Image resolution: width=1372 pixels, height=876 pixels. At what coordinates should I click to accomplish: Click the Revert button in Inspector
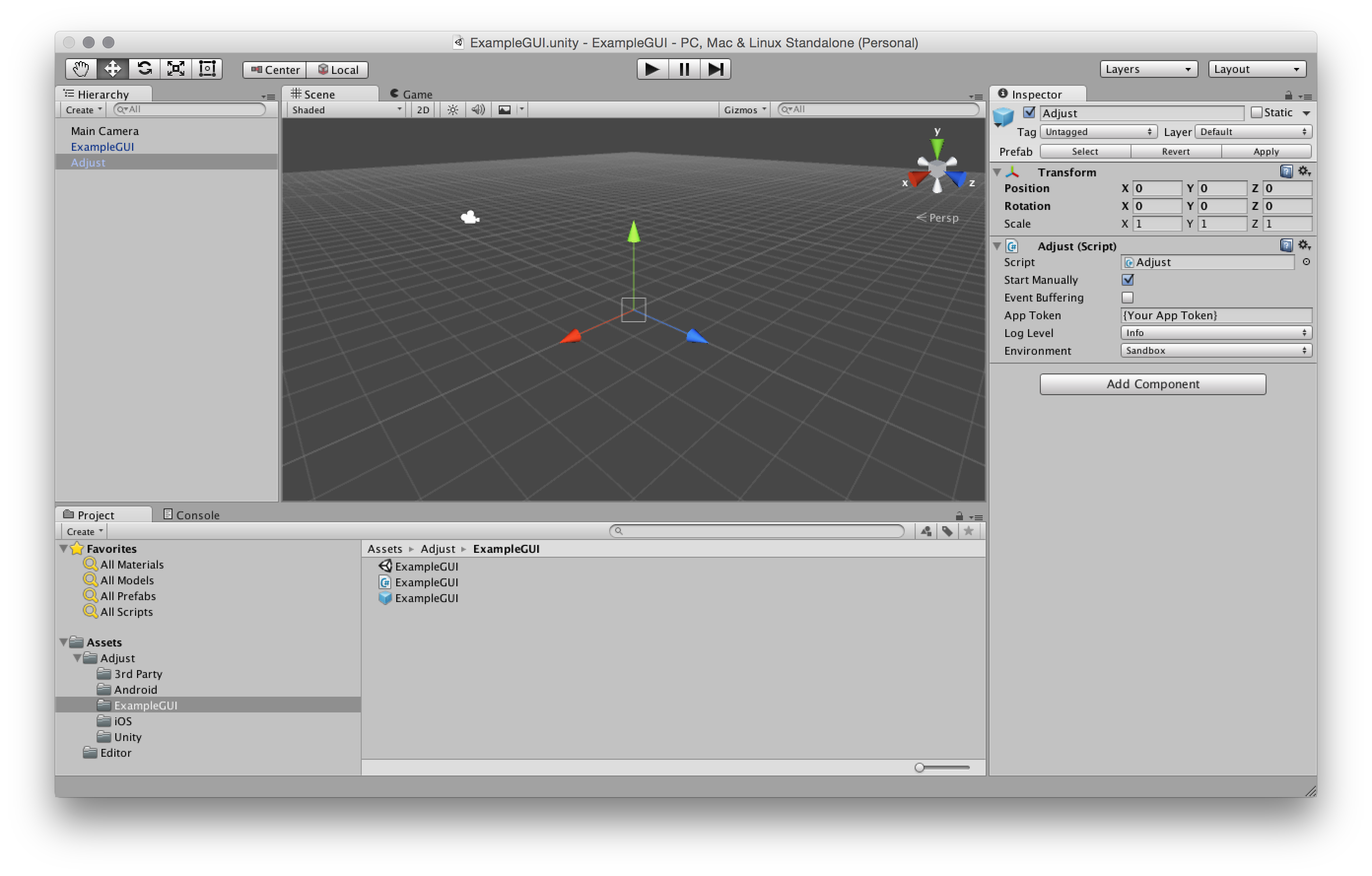coord(1176,151)
